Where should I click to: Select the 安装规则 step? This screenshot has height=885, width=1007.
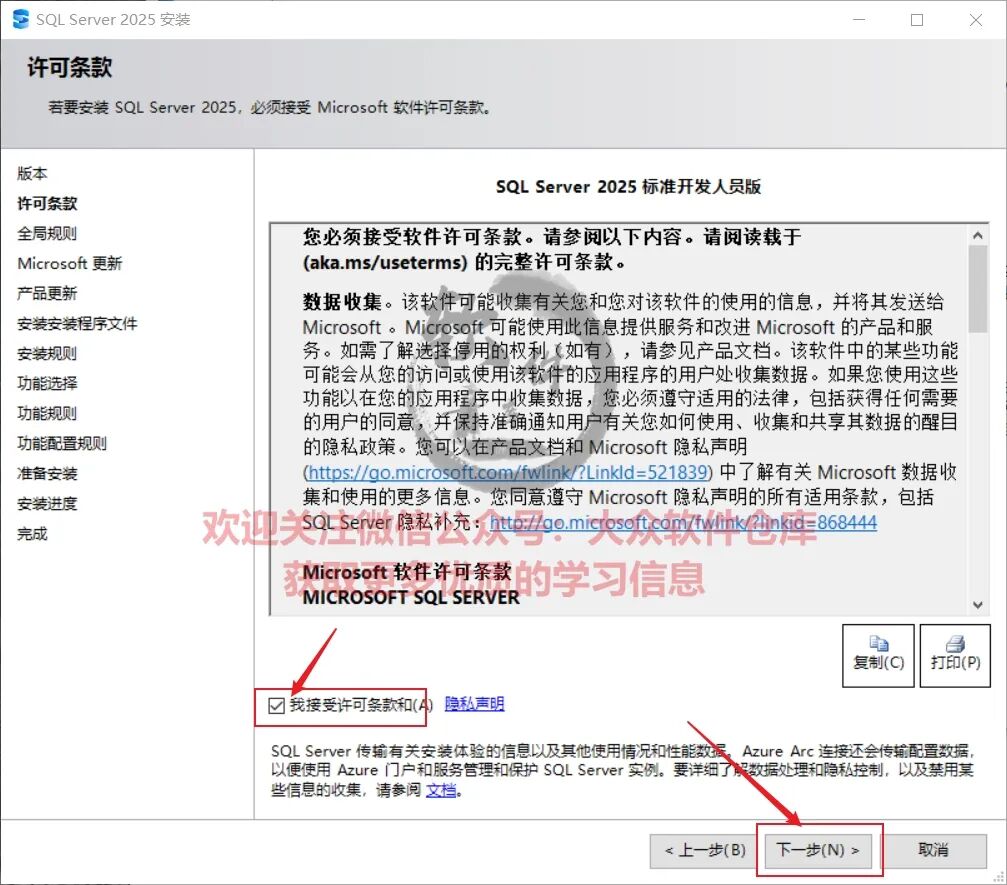tap(47, 354)
